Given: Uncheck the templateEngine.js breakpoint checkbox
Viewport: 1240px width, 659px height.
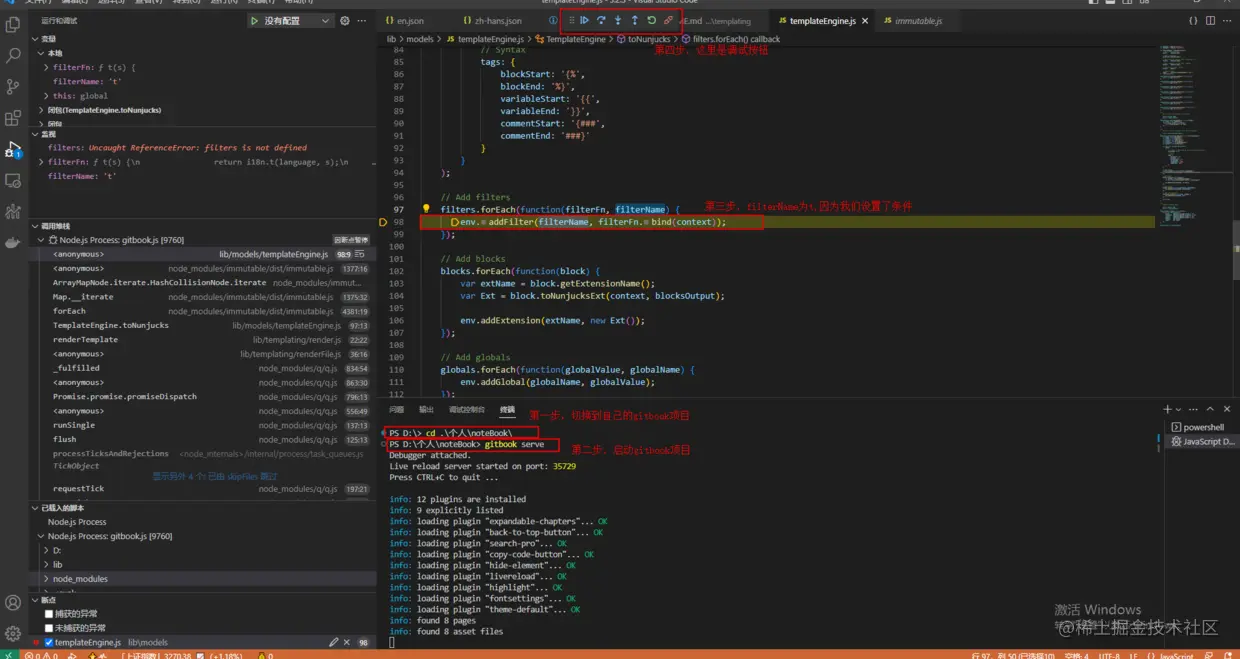Looking at the screenshot, I should tap(49, 643).
